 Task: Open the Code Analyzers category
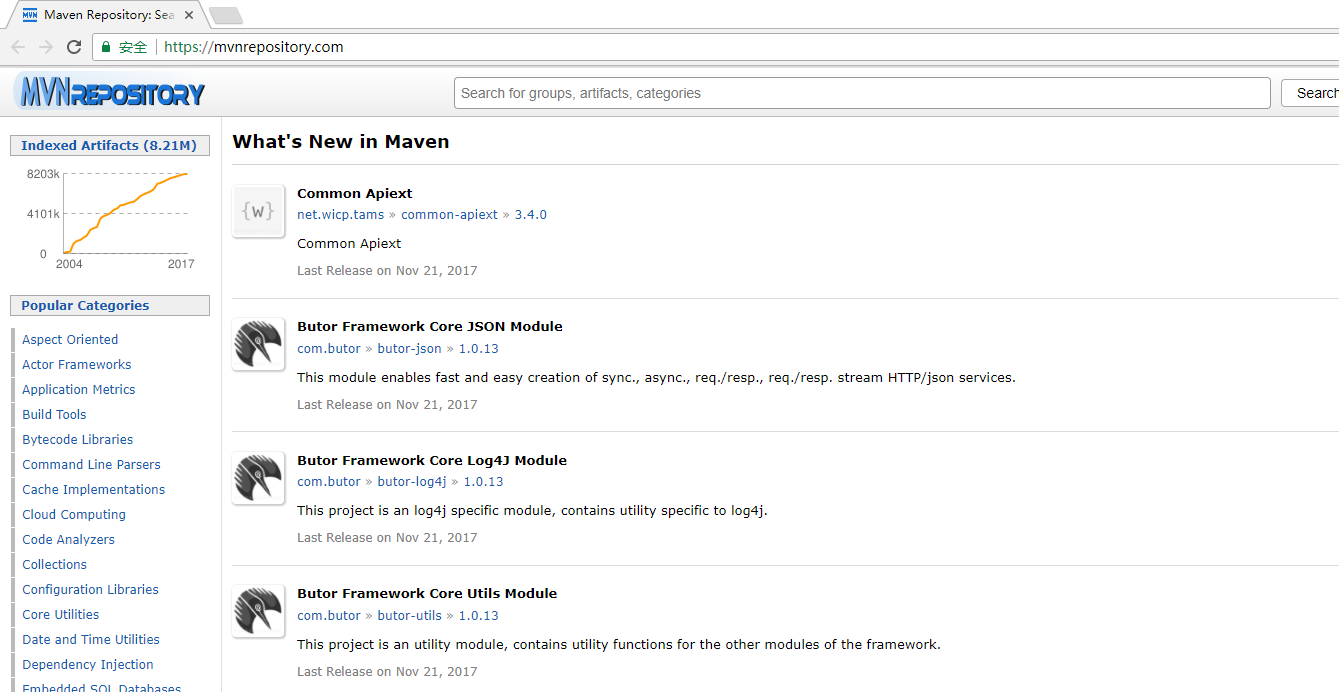[69, 540]
